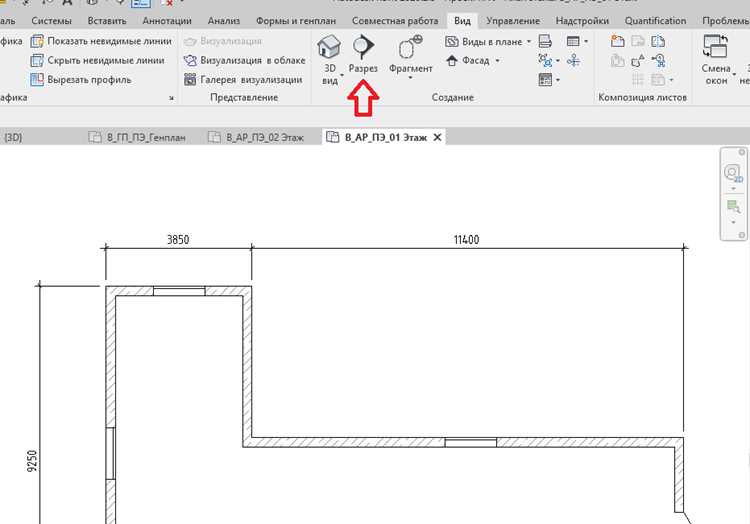Open Галерея визуализации icon

point(190,79)
